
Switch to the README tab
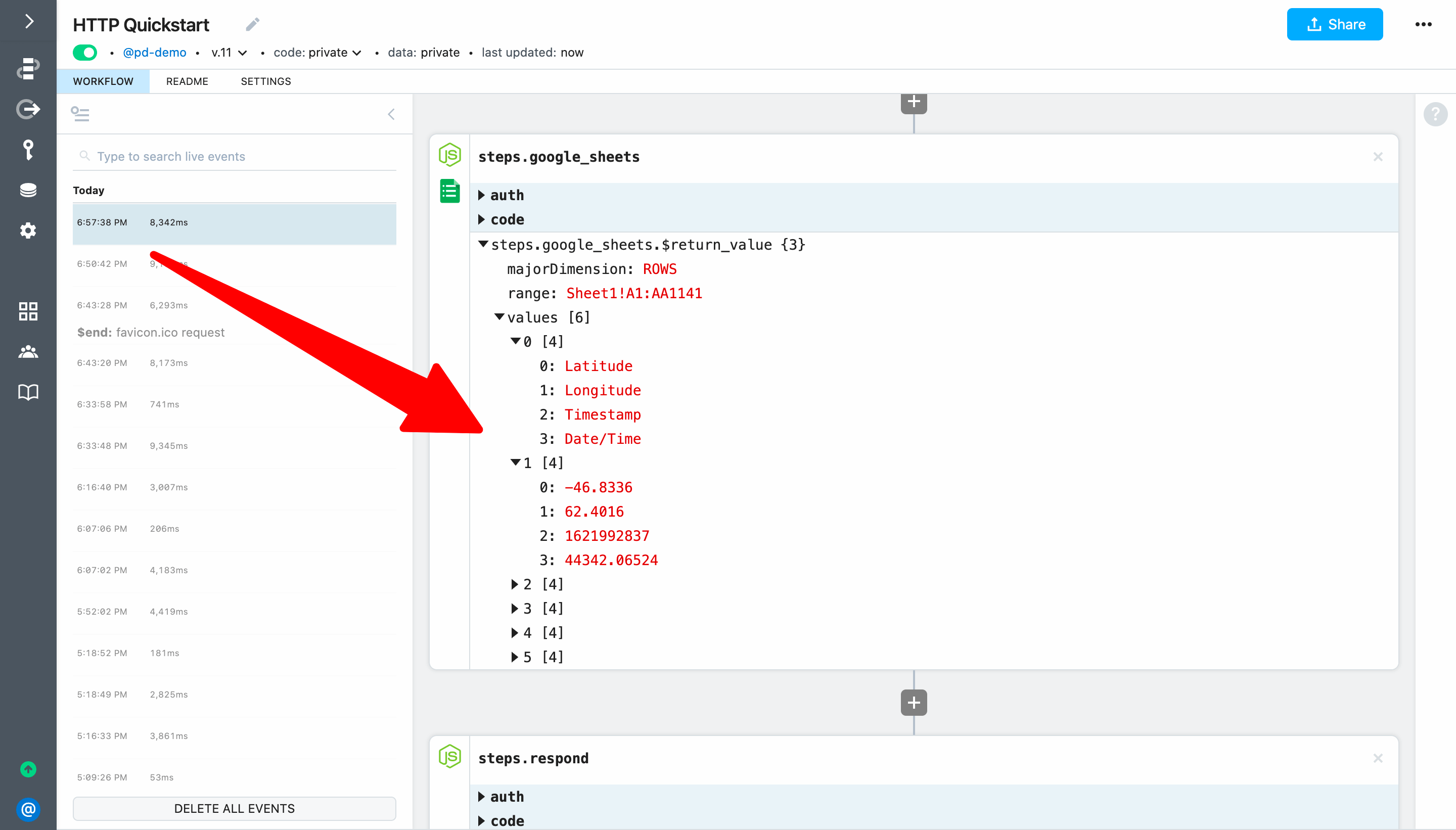coord(187,81)
